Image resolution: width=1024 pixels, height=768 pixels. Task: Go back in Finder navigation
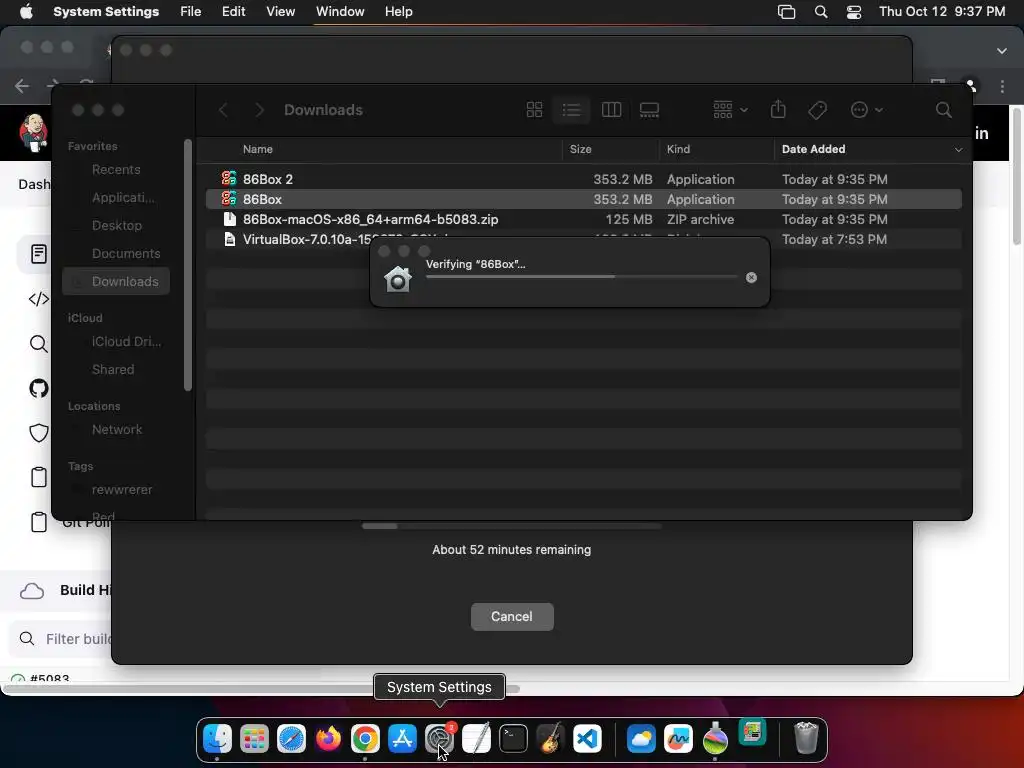click(223, 110)
